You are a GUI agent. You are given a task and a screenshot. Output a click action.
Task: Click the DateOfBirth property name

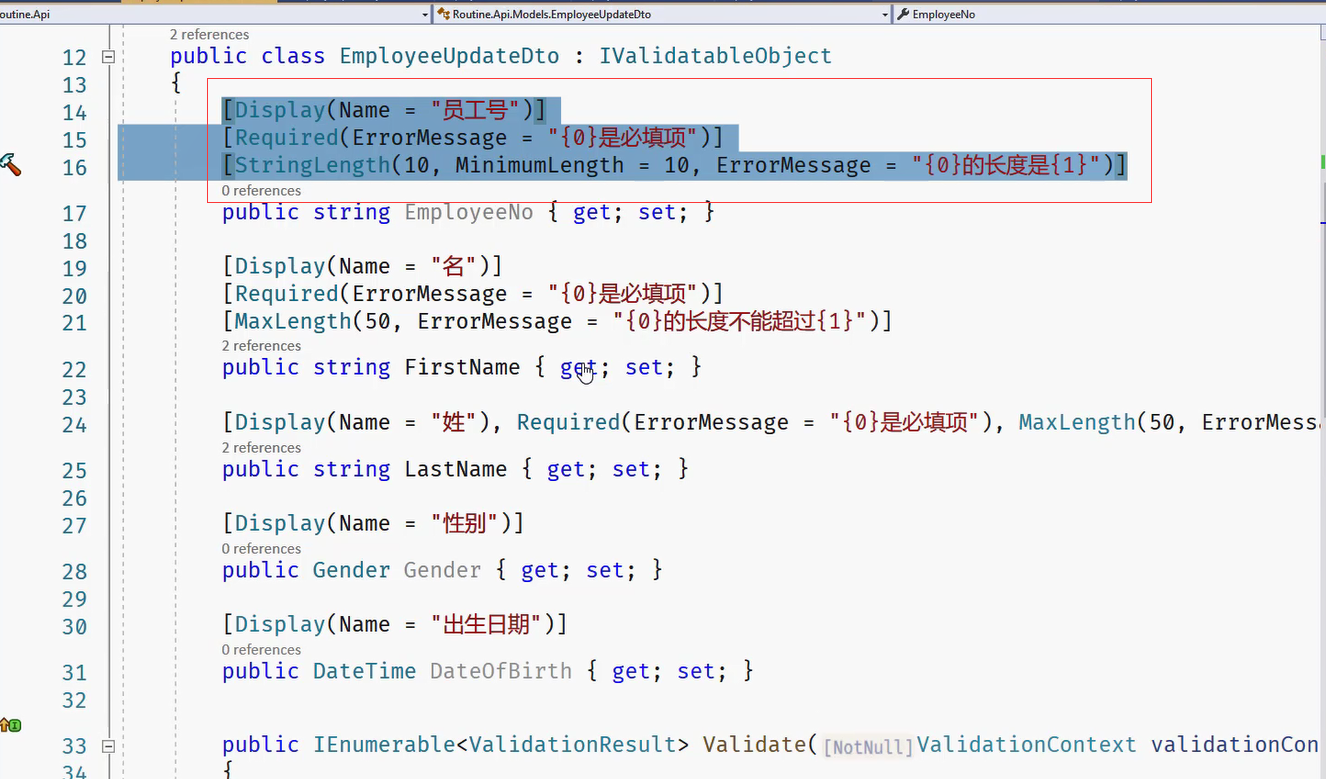pyautogui.click(x=501, y=671)
